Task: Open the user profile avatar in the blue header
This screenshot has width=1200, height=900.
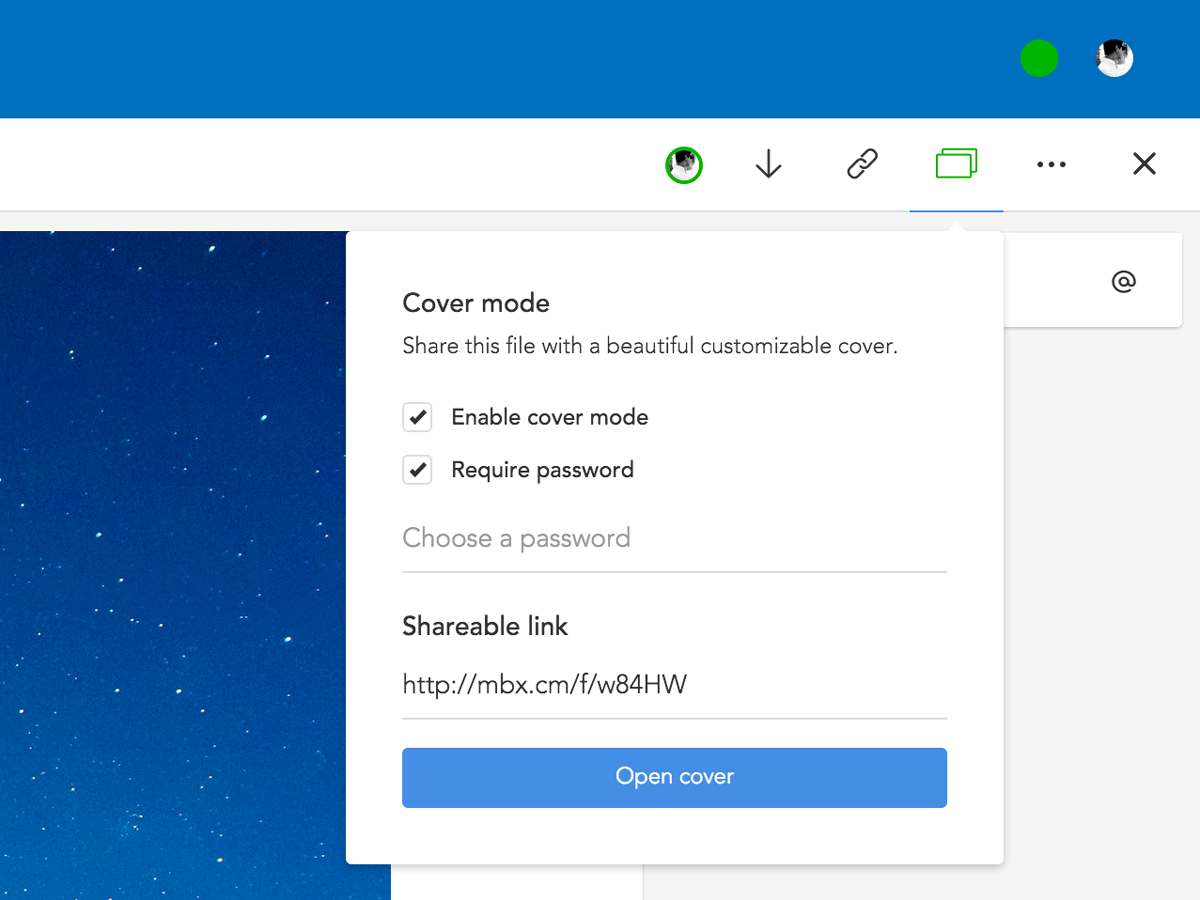Action: tap(1114, 59)
